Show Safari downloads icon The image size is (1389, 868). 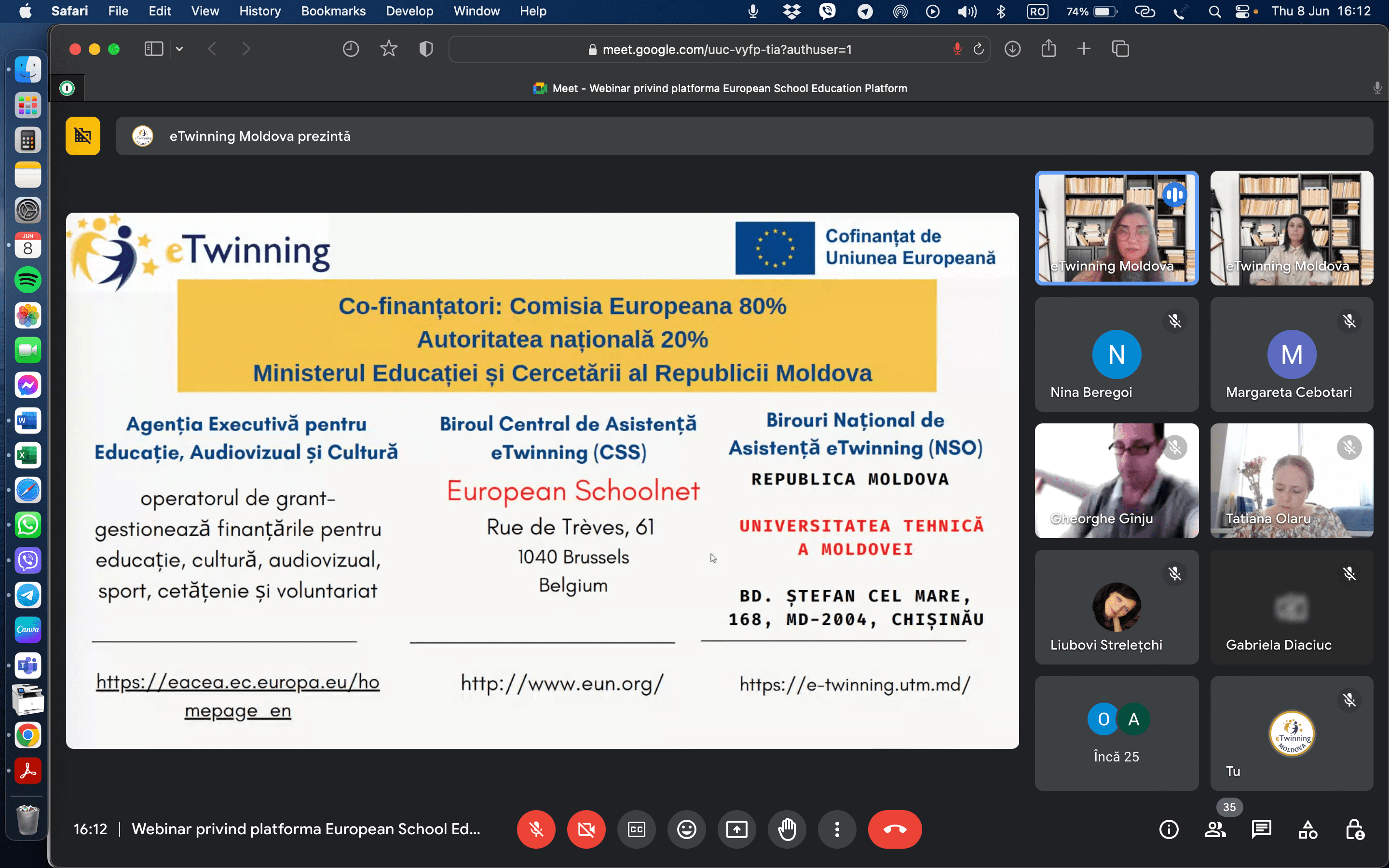[x=1012, y=49]
